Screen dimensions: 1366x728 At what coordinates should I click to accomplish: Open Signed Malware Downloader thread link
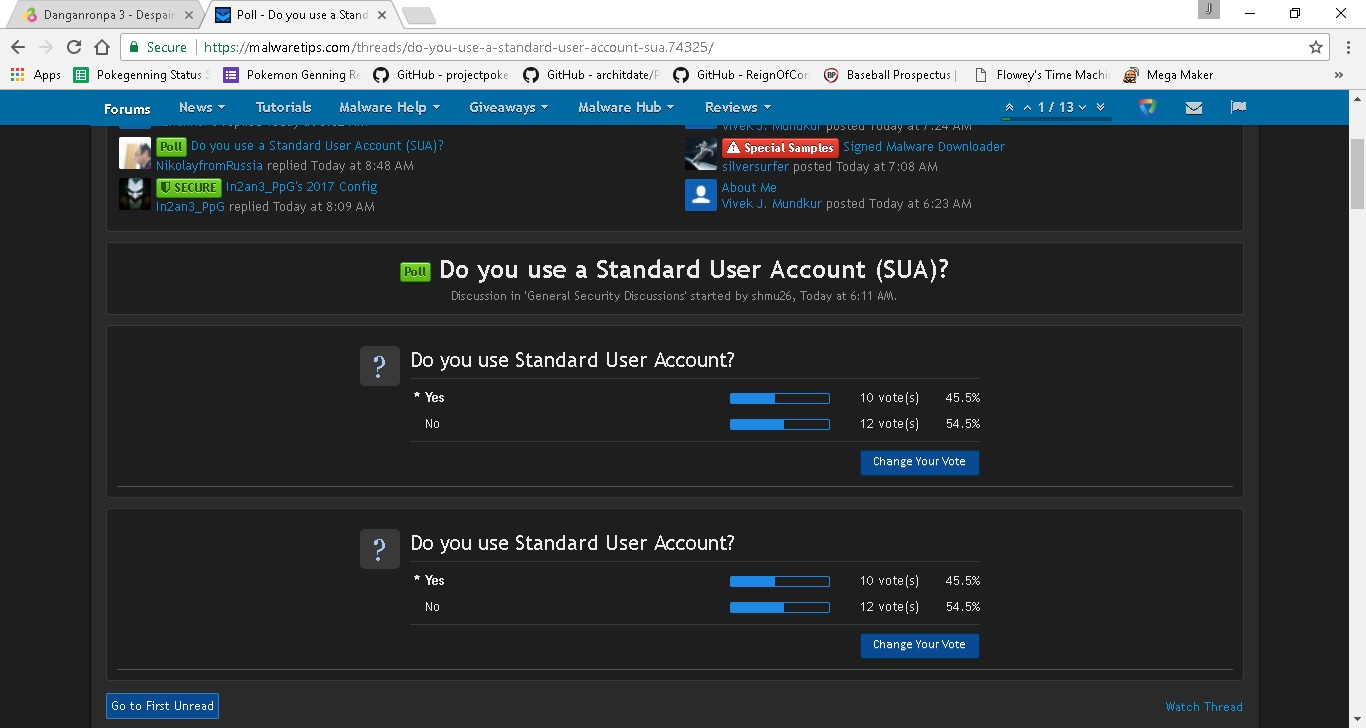coord(923,147)
